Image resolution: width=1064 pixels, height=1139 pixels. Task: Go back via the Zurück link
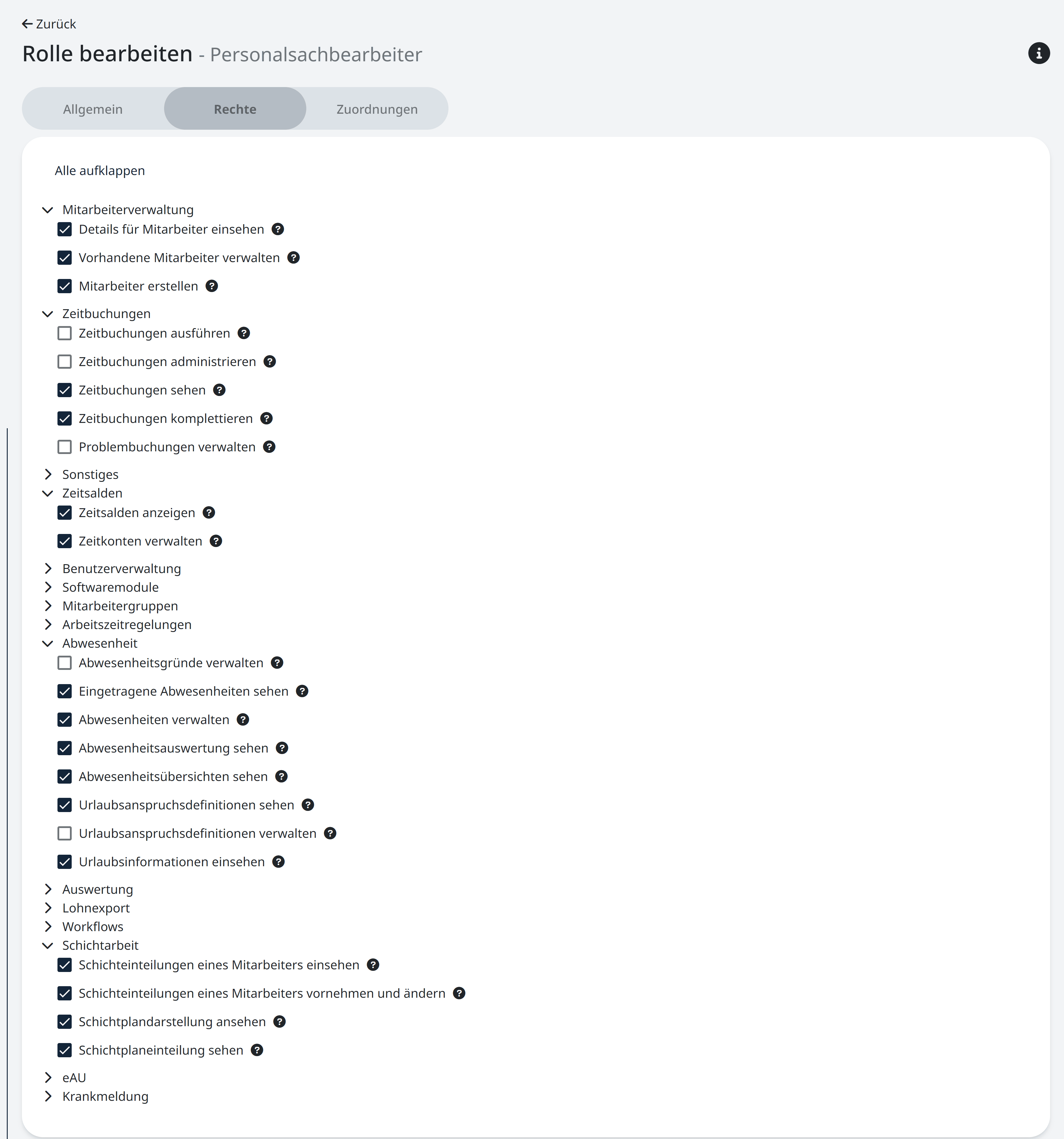point(49,24)
